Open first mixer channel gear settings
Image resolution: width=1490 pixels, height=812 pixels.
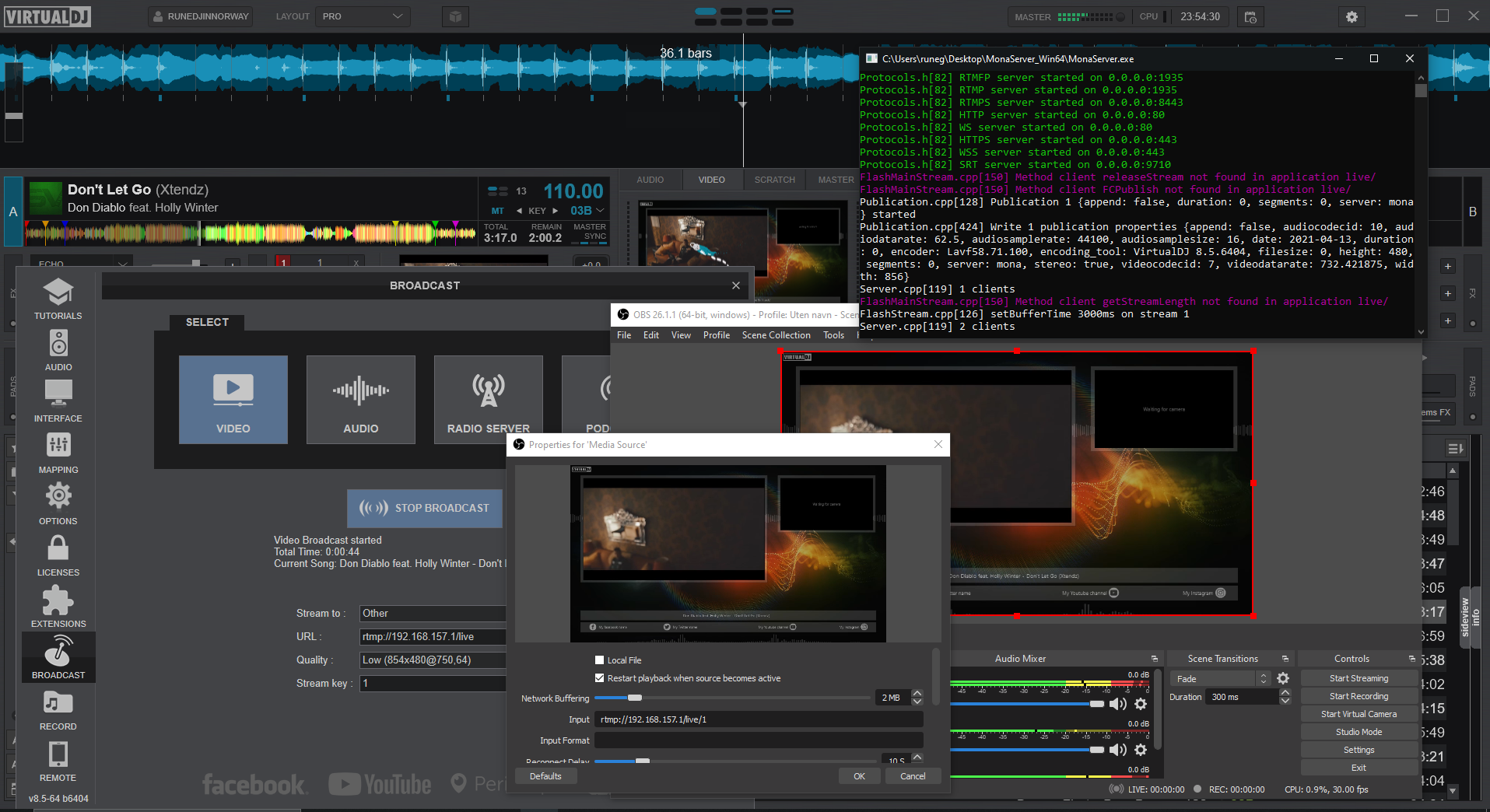pyautogui.click(x=1141, y=704)
